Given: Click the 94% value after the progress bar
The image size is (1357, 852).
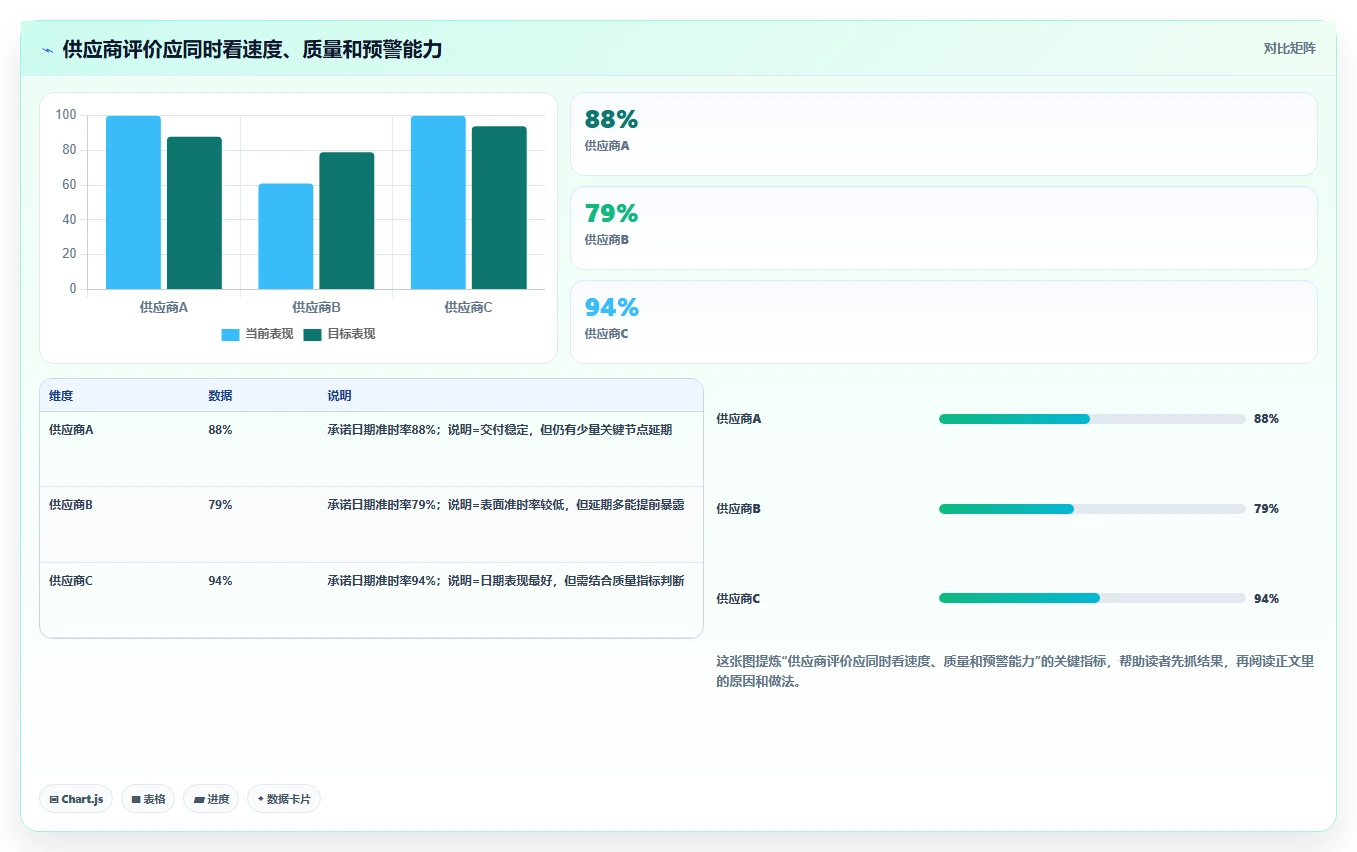Looking at the screenshot, I should (1266, 599).
